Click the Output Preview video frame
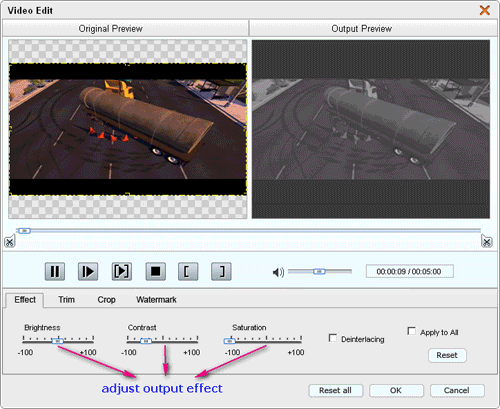500x409 pixels. coord(371,129)
